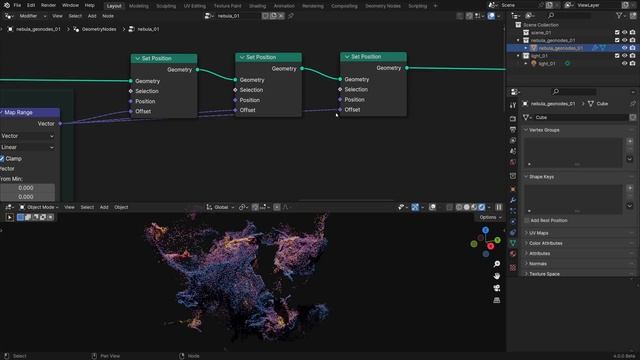The height and width of the screenshot is (360, 640).
Task: Select rendered viewport shading mode
Action: (x=482, y=207)
